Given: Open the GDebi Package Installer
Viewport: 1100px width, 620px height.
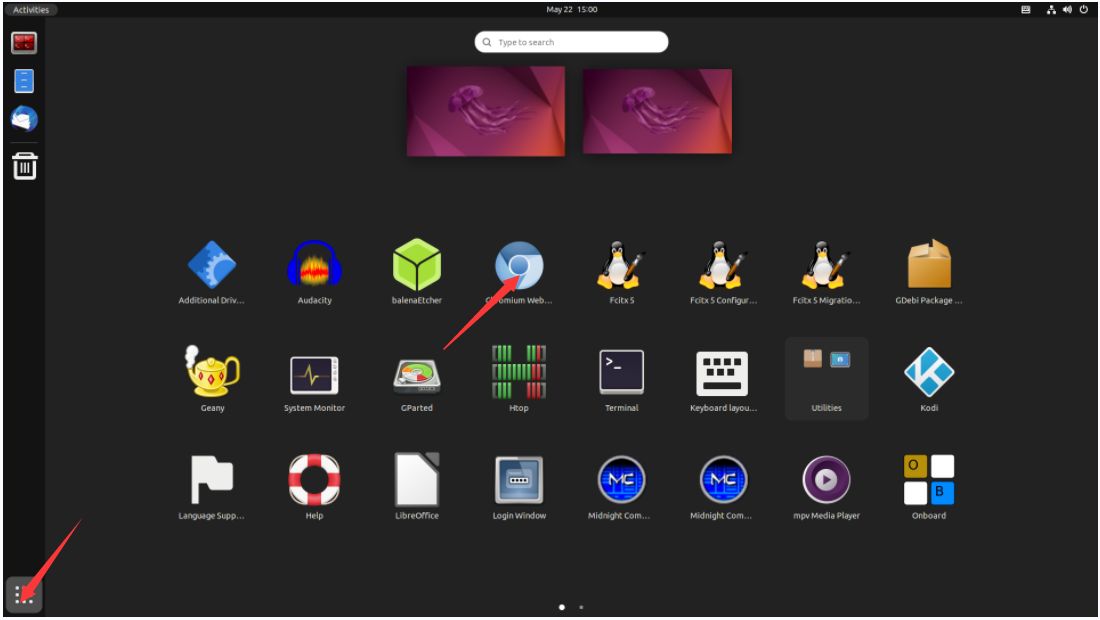Looking at the screenshot, I should pos(928,266).
